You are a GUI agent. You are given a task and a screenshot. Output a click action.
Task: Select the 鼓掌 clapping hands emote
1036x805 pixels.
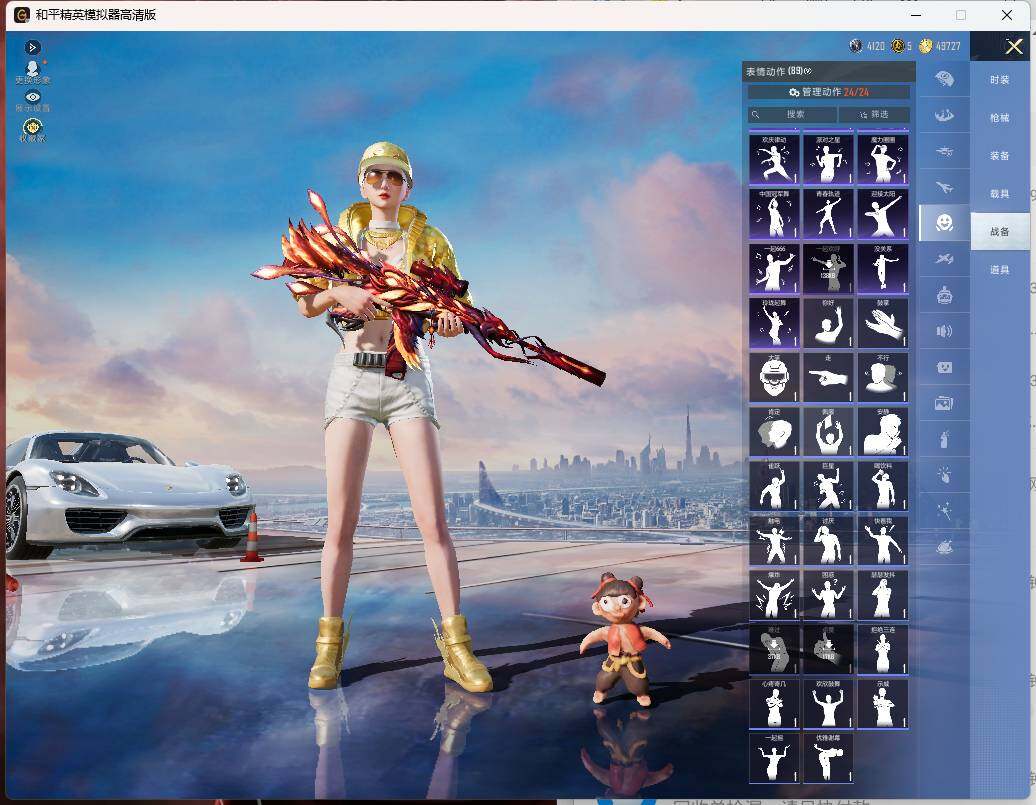(x=883, y=323)
